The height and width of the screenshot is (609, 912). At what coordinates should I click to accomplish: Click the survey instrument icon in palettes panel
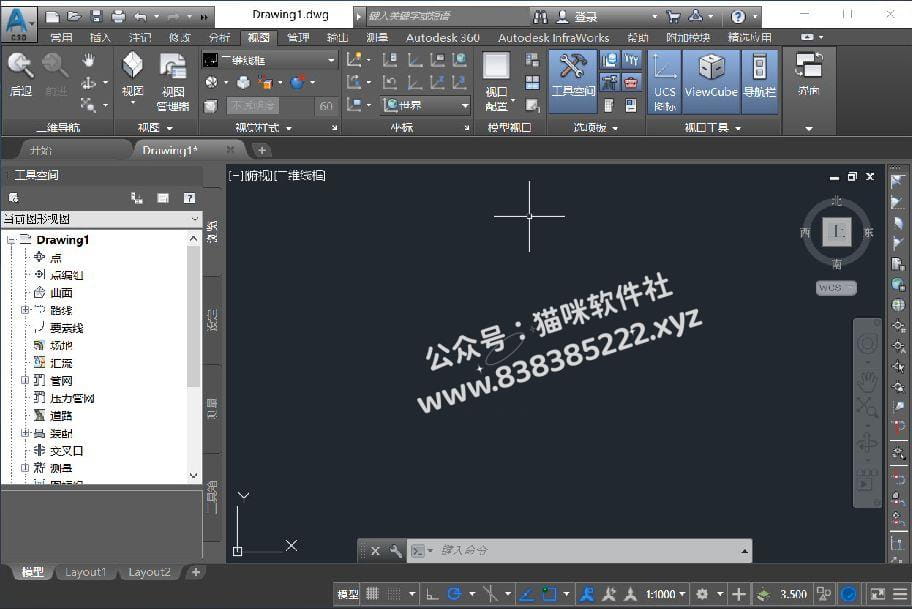coord(610,83)
